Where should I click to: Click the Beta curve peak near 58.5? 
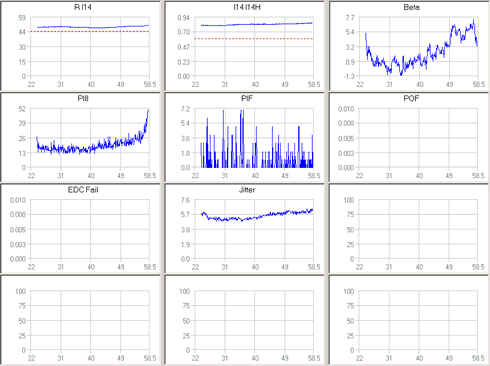(x=473, y=21)
